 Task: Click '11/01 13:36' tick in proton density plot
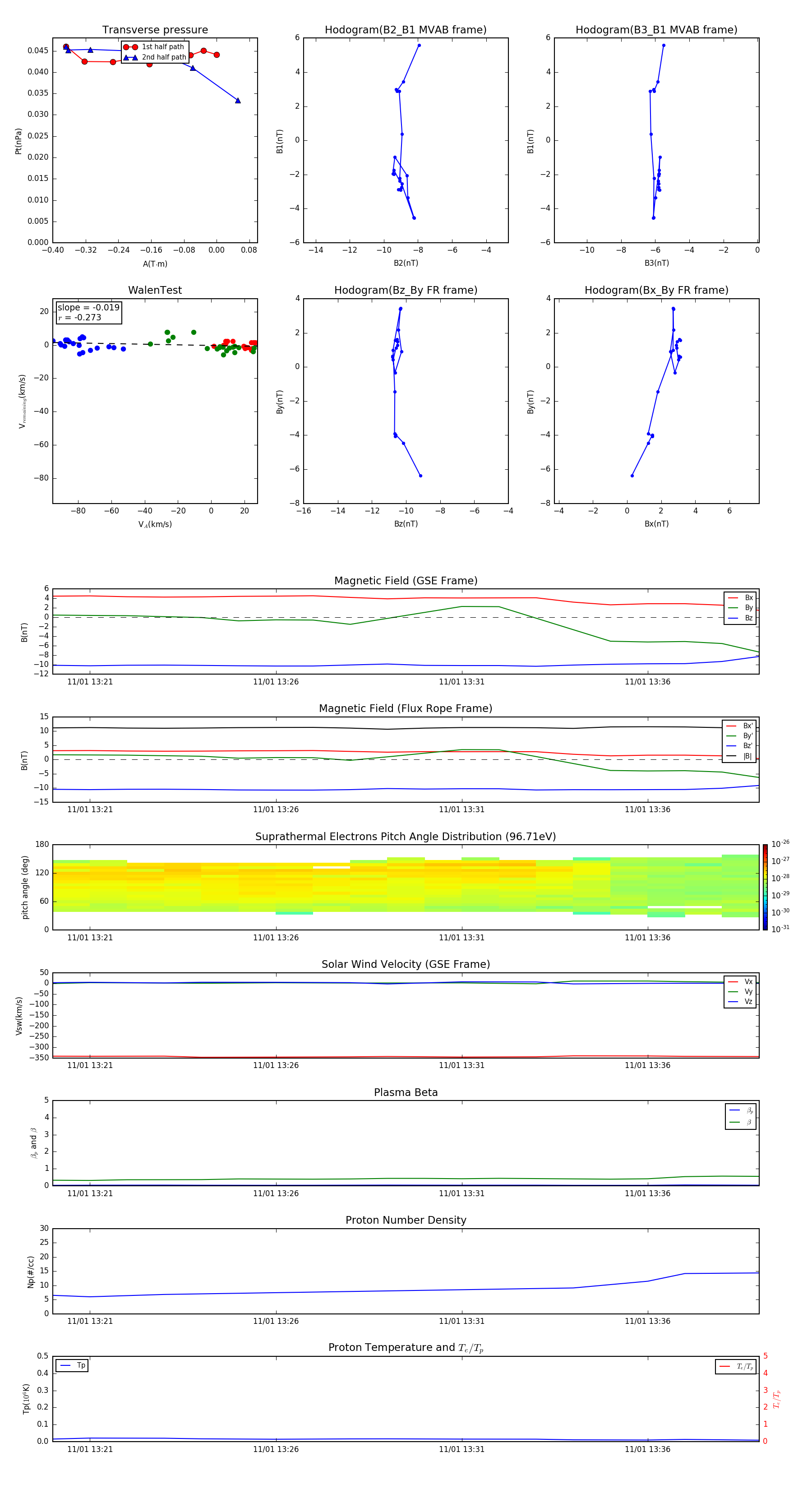pyautogui.click(x=647, y=1321)
